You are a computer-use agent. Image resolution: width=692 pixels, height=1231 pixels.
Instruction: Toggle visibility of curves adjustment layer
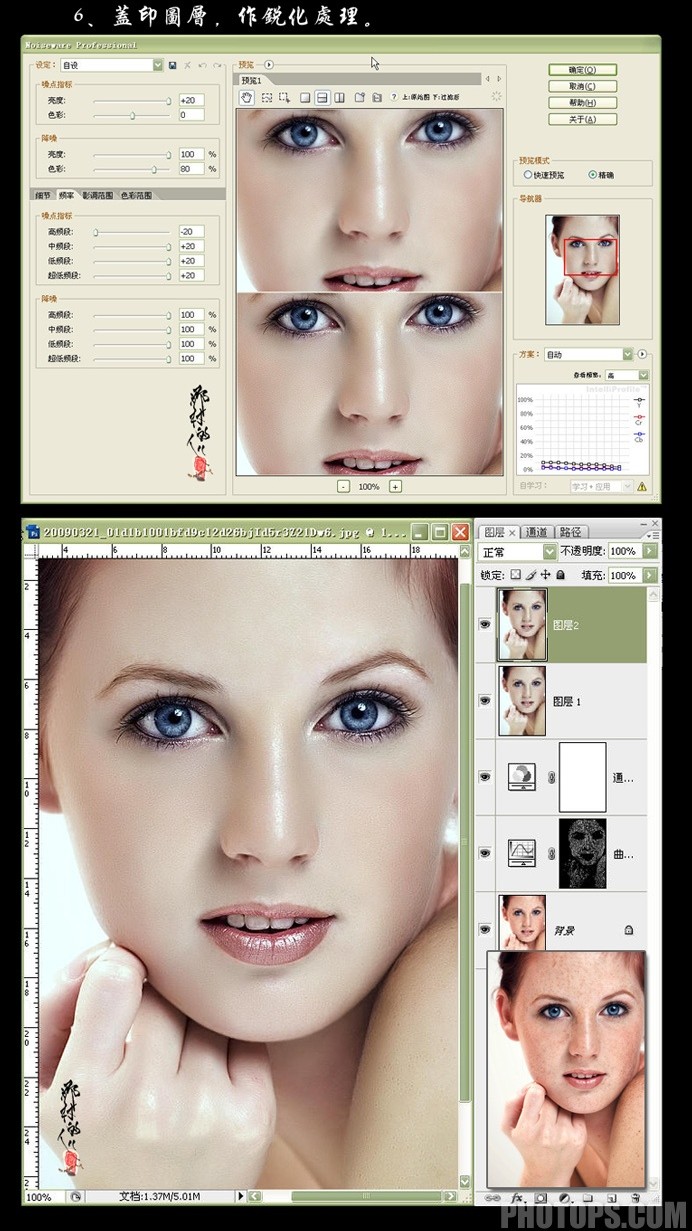click(485, 853)
